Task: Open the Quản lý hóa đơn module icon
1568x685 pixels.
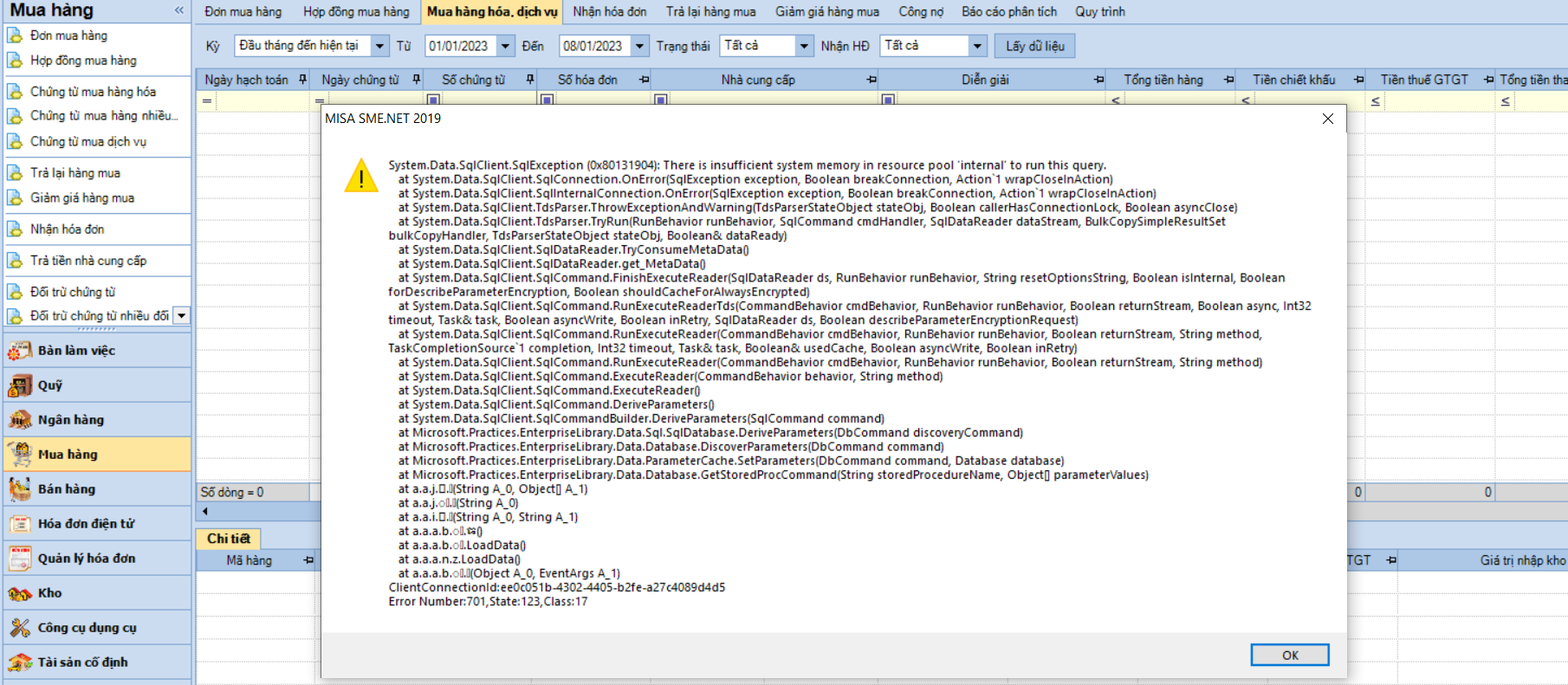Action: pos(20,559)
